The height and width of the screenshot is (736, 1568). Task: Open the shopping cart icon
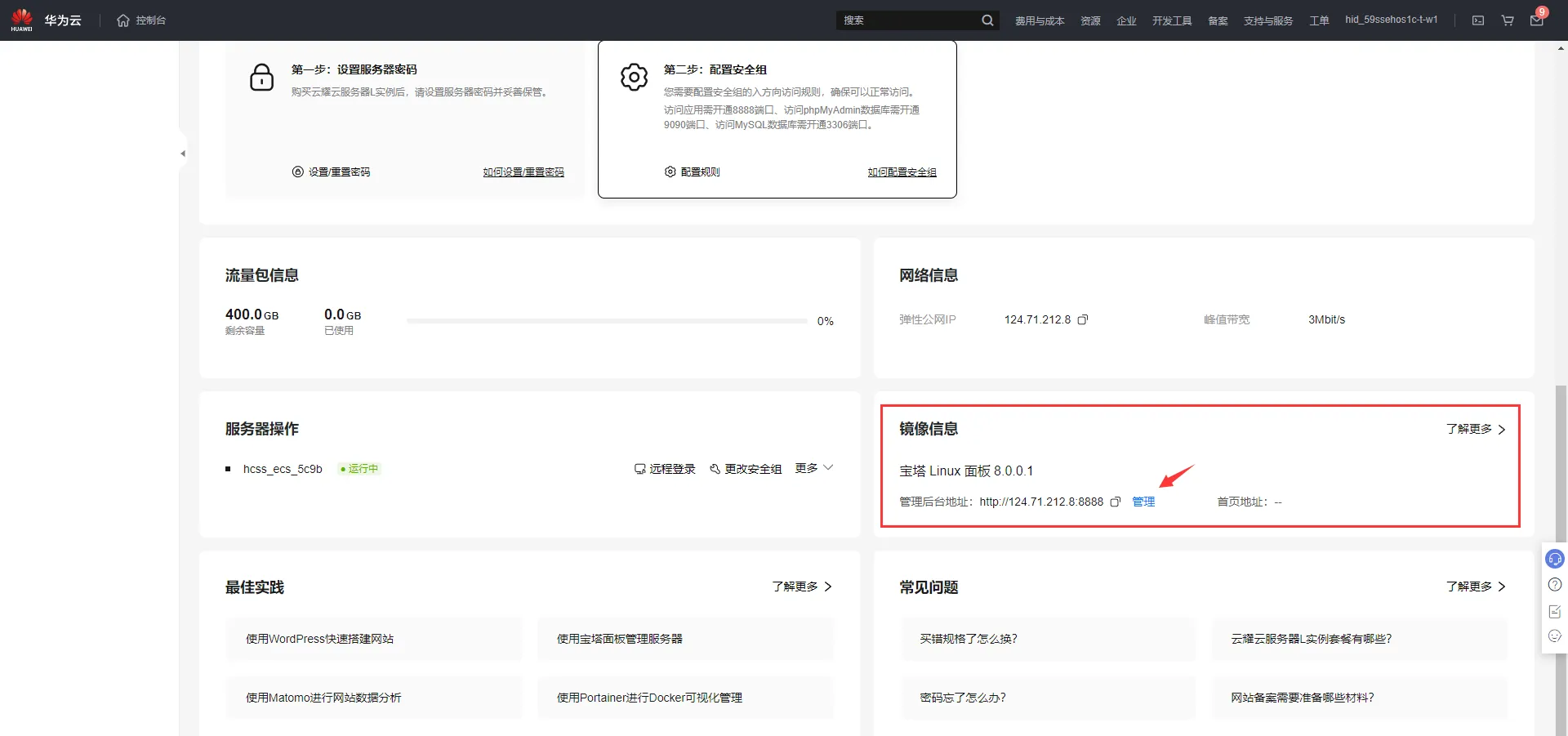1508,20
